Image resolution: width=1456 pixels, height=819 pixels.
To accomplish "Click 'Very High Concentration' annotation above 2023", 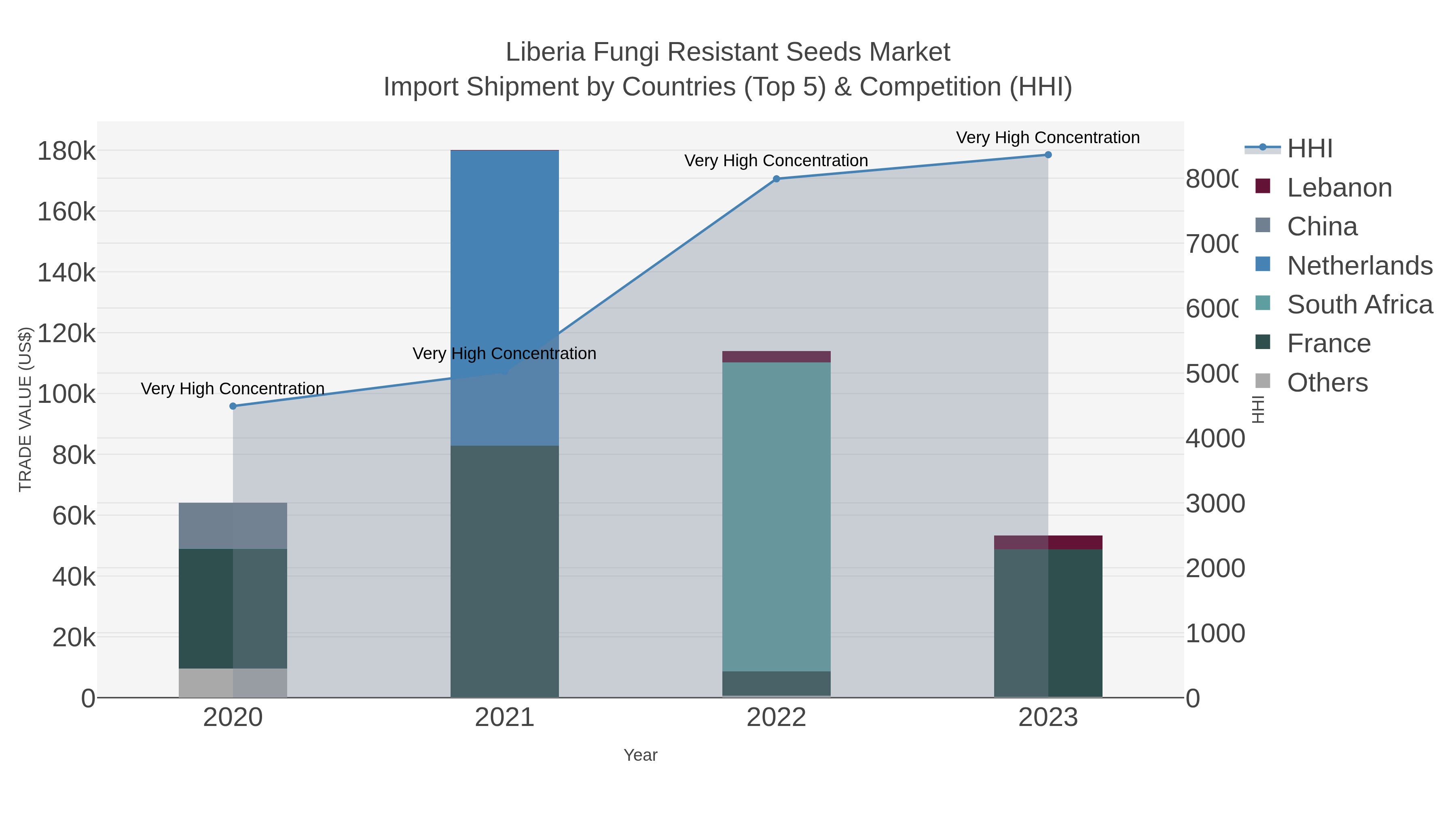I will 1048,138.
